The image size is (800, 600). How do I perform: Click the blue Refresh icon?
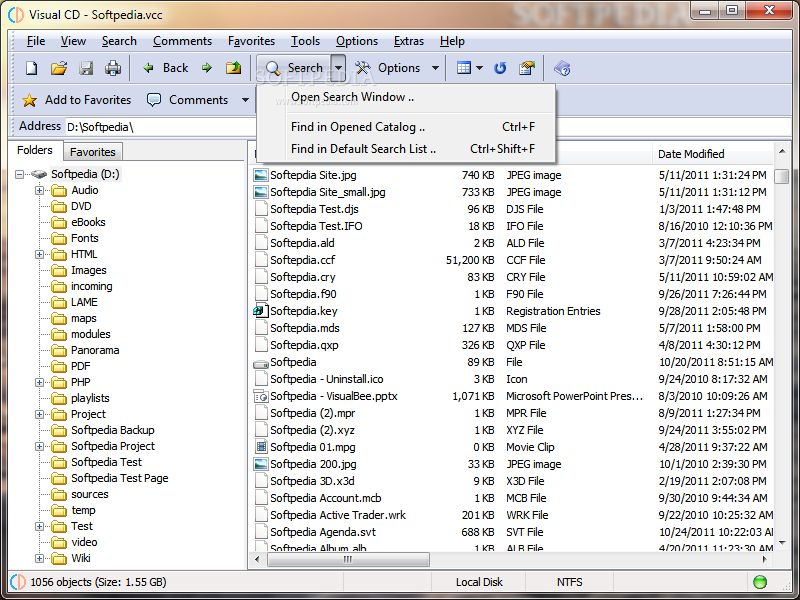[x=500, y=68]
